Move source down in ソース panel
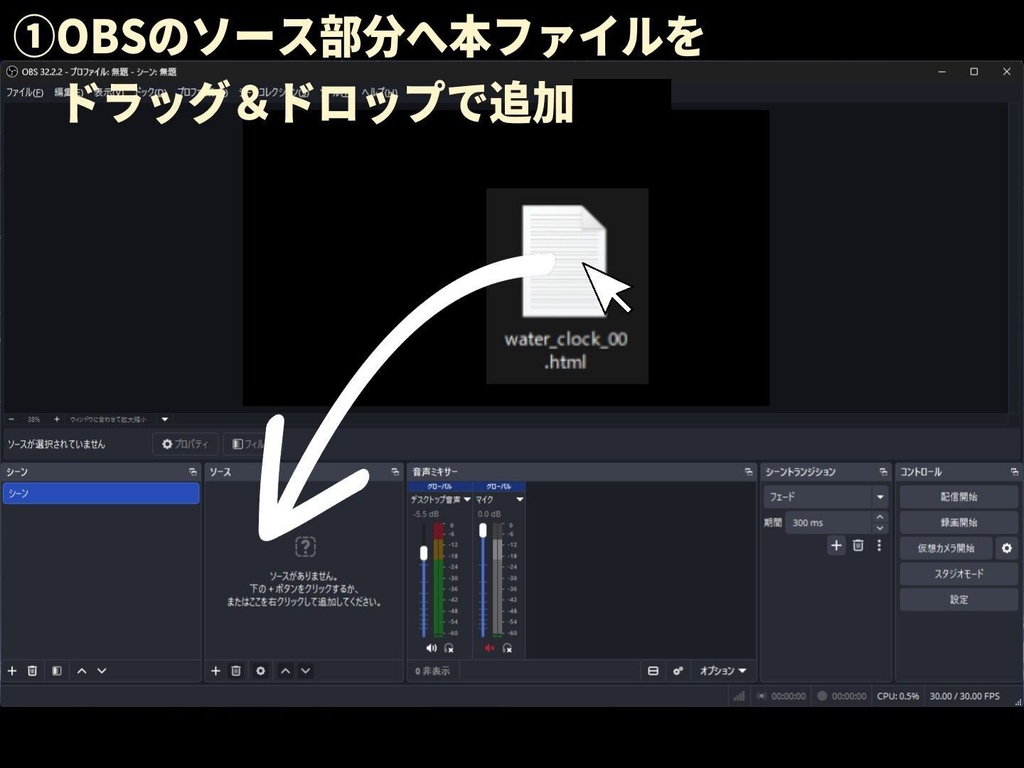Viewport: 1024px width, 768px height. click(x=306, y=671)
